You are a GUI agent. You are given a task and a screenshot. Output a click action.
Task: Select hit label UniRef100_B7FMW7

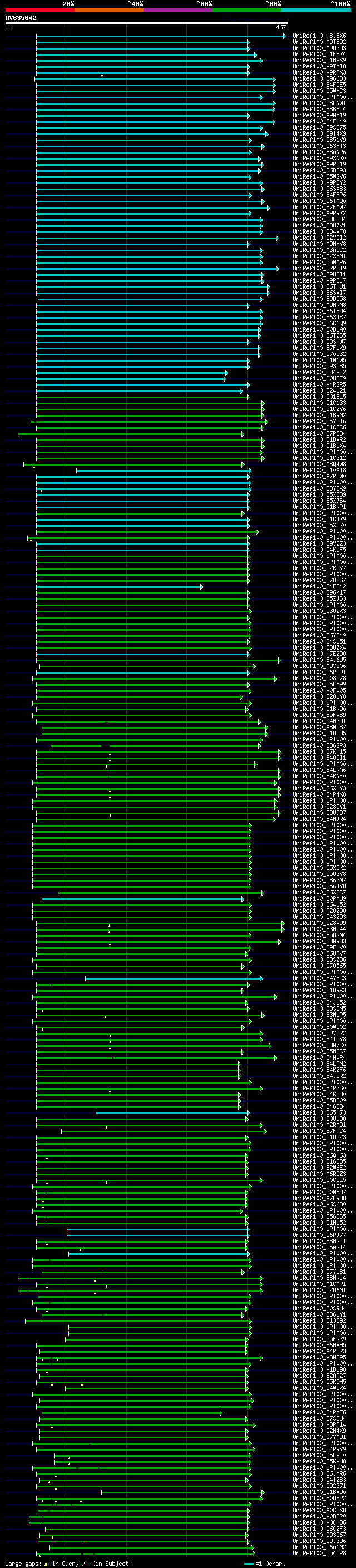click(319, 207)
